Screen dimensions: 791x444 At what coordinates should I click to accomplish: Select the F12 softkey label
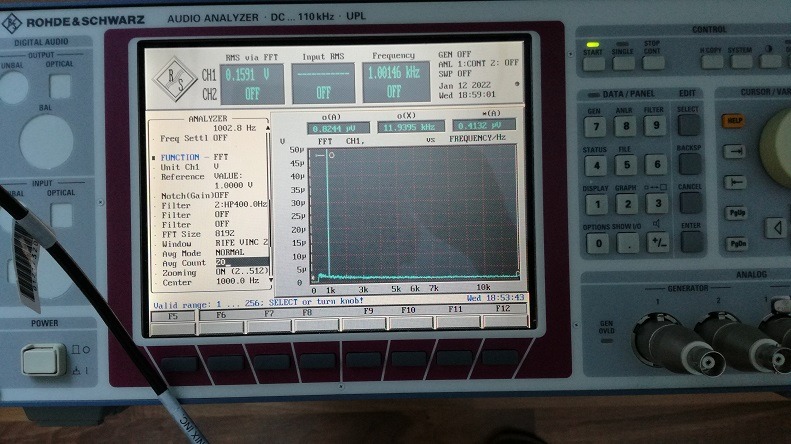(x=502, y=308)
